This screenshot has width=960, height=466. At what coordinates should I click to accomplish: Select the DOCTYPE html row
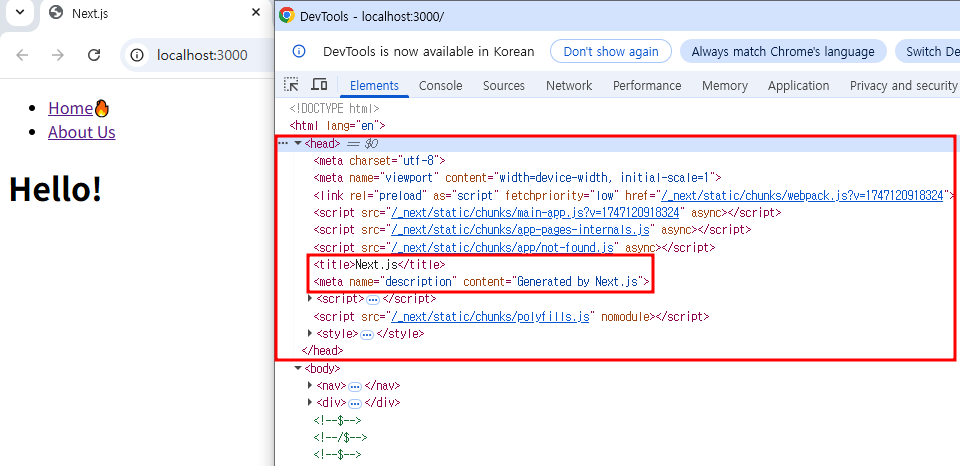coord(335,109)
